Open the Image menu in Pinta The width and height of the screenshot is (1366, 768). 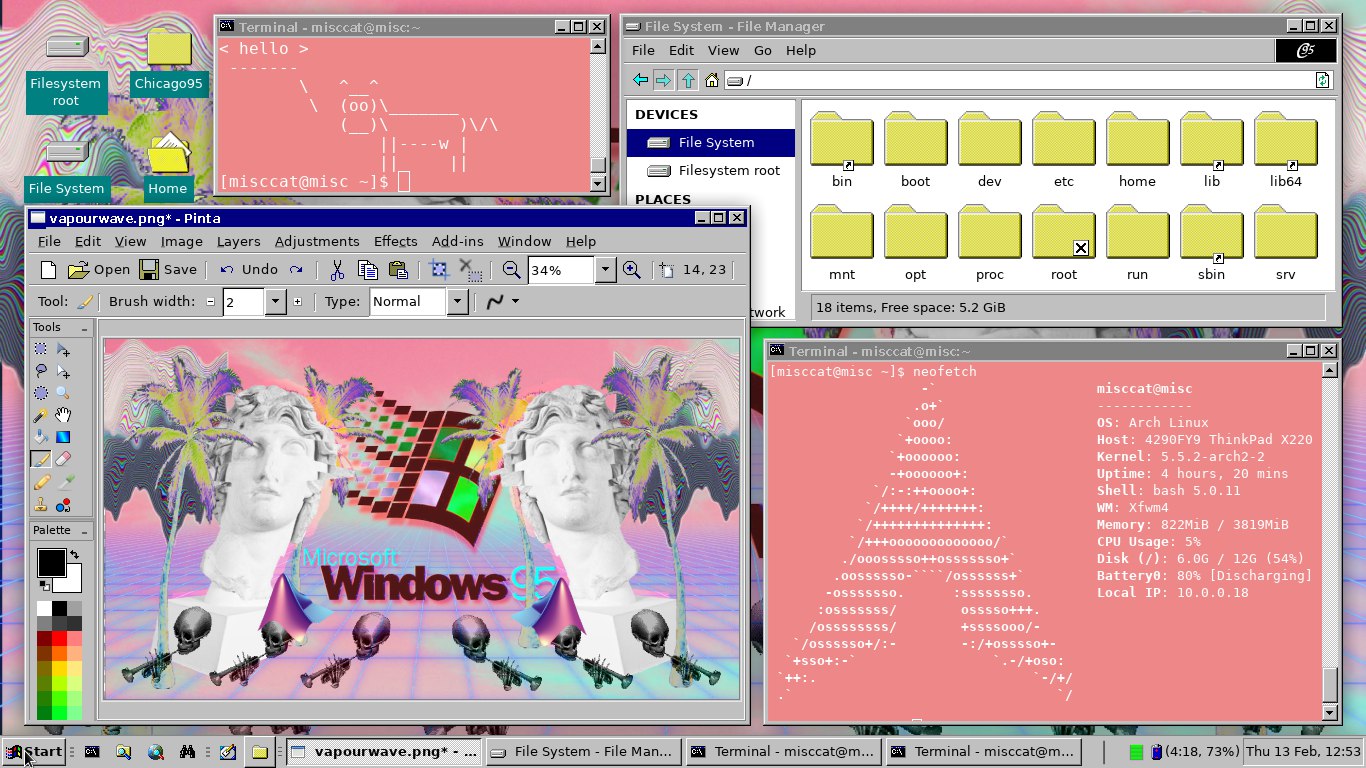tap(182, 241)
